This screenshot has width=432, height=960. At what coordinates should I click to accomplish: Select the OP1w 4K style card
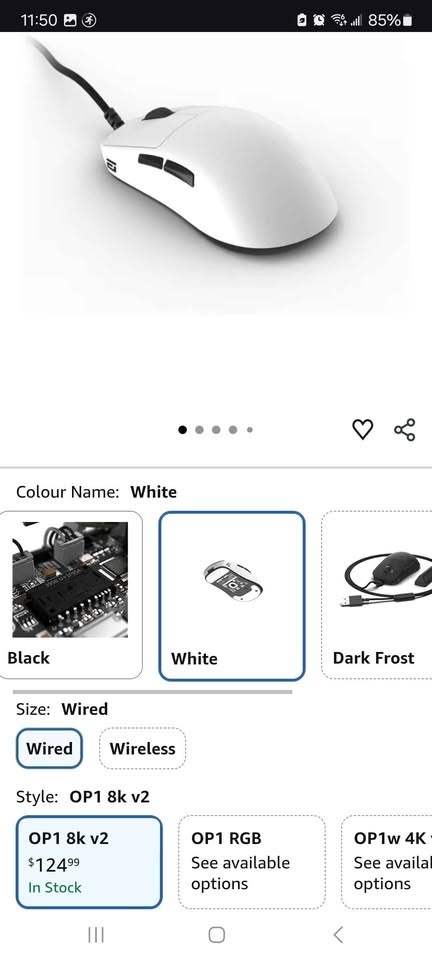click(x=387, y=862)
